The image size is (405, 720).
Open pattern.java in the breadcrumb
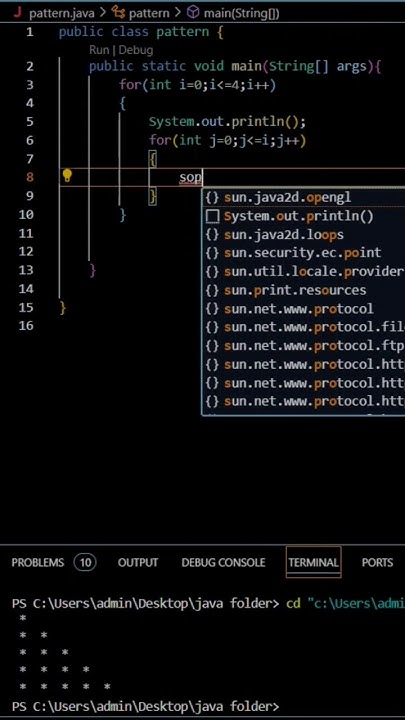[x=62, y=13]
